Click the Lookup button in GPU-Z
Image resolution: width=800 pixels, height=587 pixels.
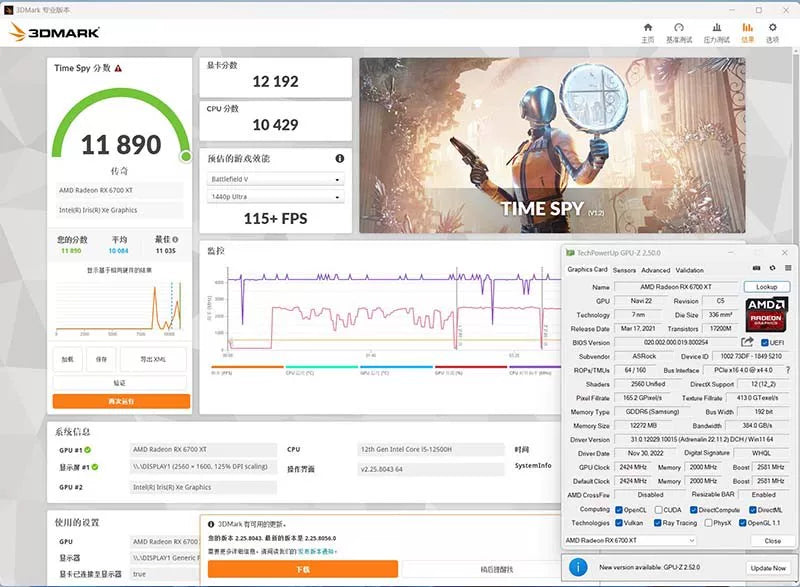coord(766,287)
